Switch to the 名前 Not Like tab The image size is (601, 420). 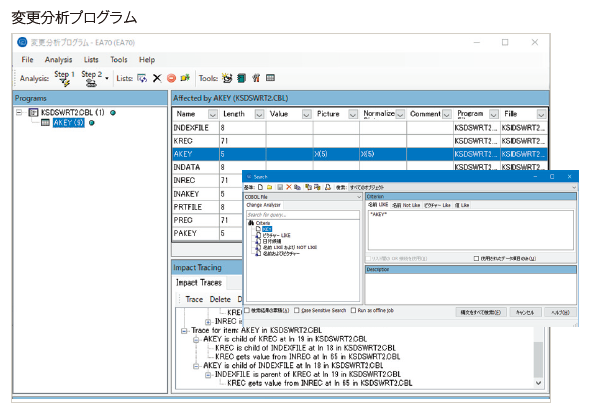click(406, 205)
